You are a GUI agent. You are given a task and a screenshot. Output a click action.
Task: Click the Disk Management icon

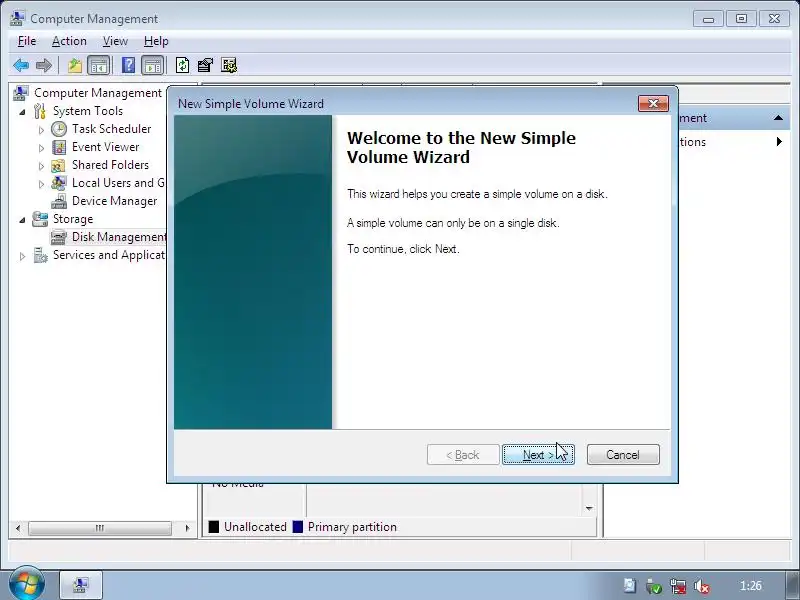[59, 237]
